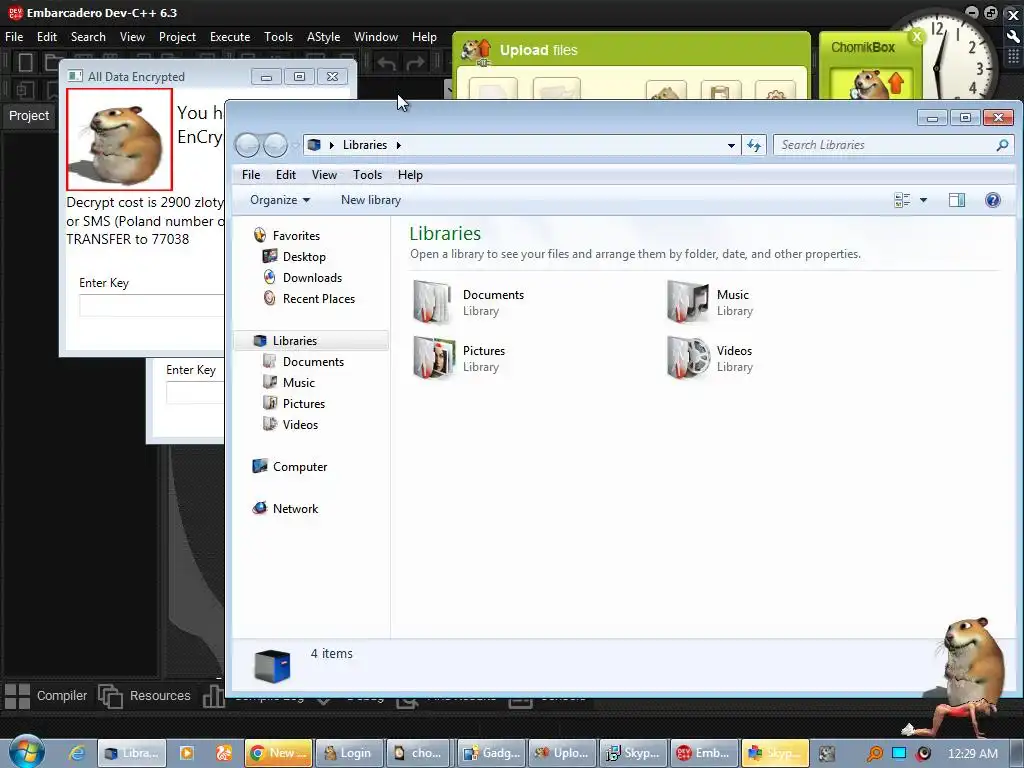Click the refresh button beside address bar
Image resolution: width=1024 pixels, height=768 pixels.
coord(754,145)
